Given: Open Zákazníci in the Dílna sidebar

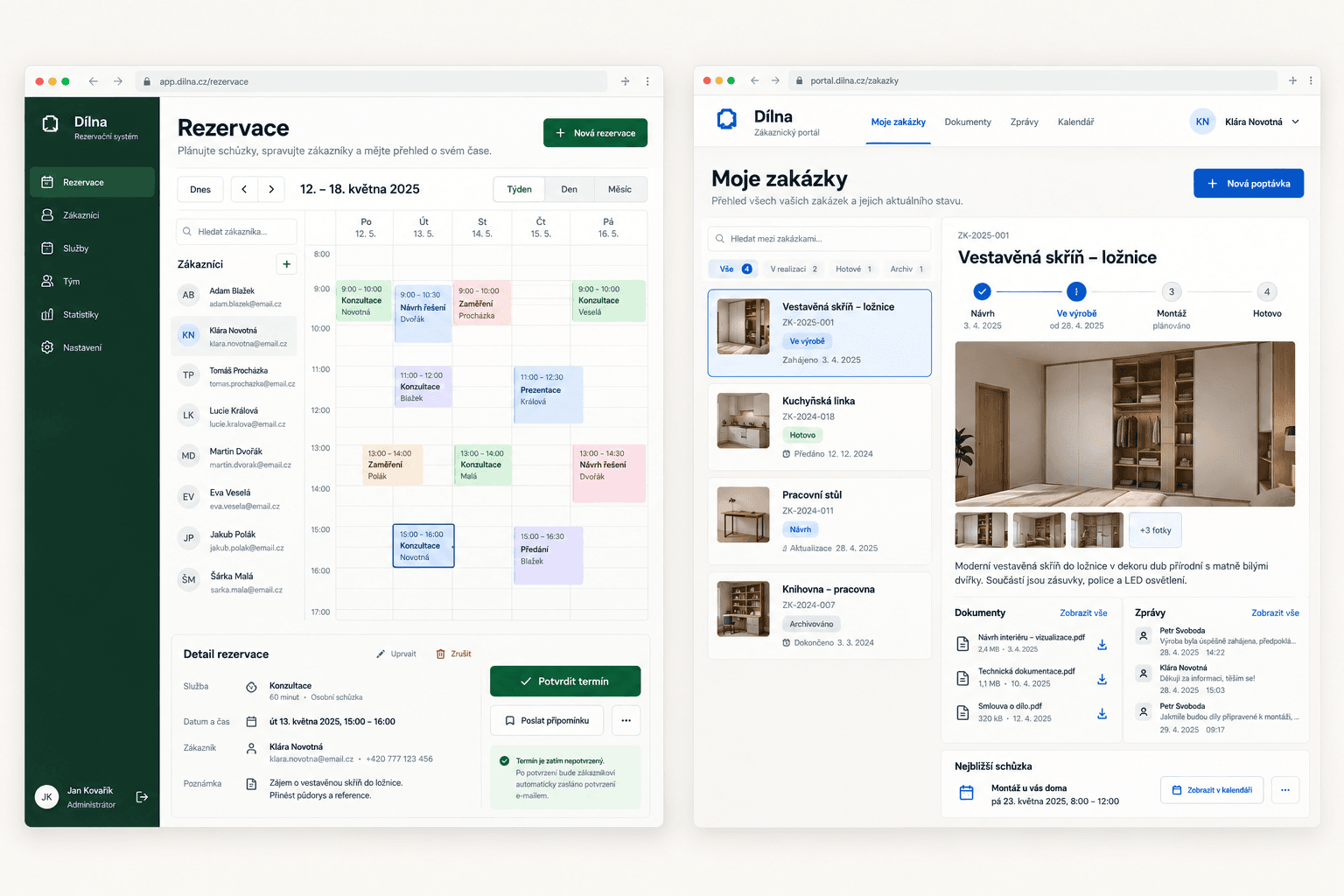Looking at the screenshot, I should click(92, 215).
